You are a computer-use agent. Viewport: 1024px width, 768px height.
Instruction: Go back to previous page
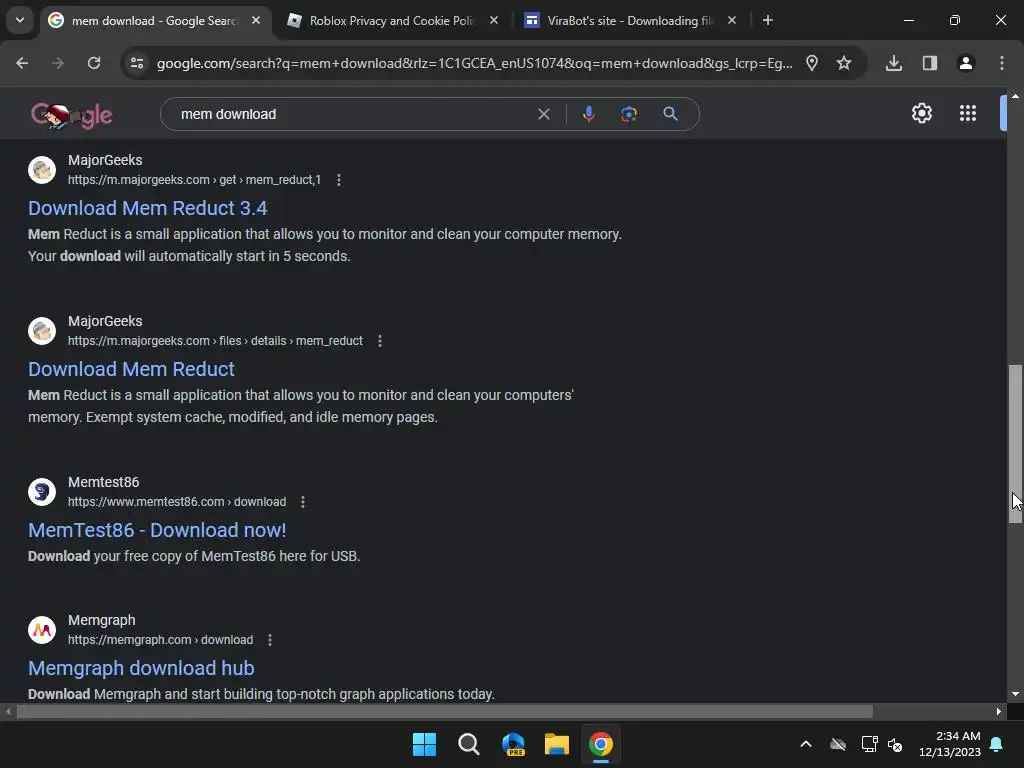22,63
